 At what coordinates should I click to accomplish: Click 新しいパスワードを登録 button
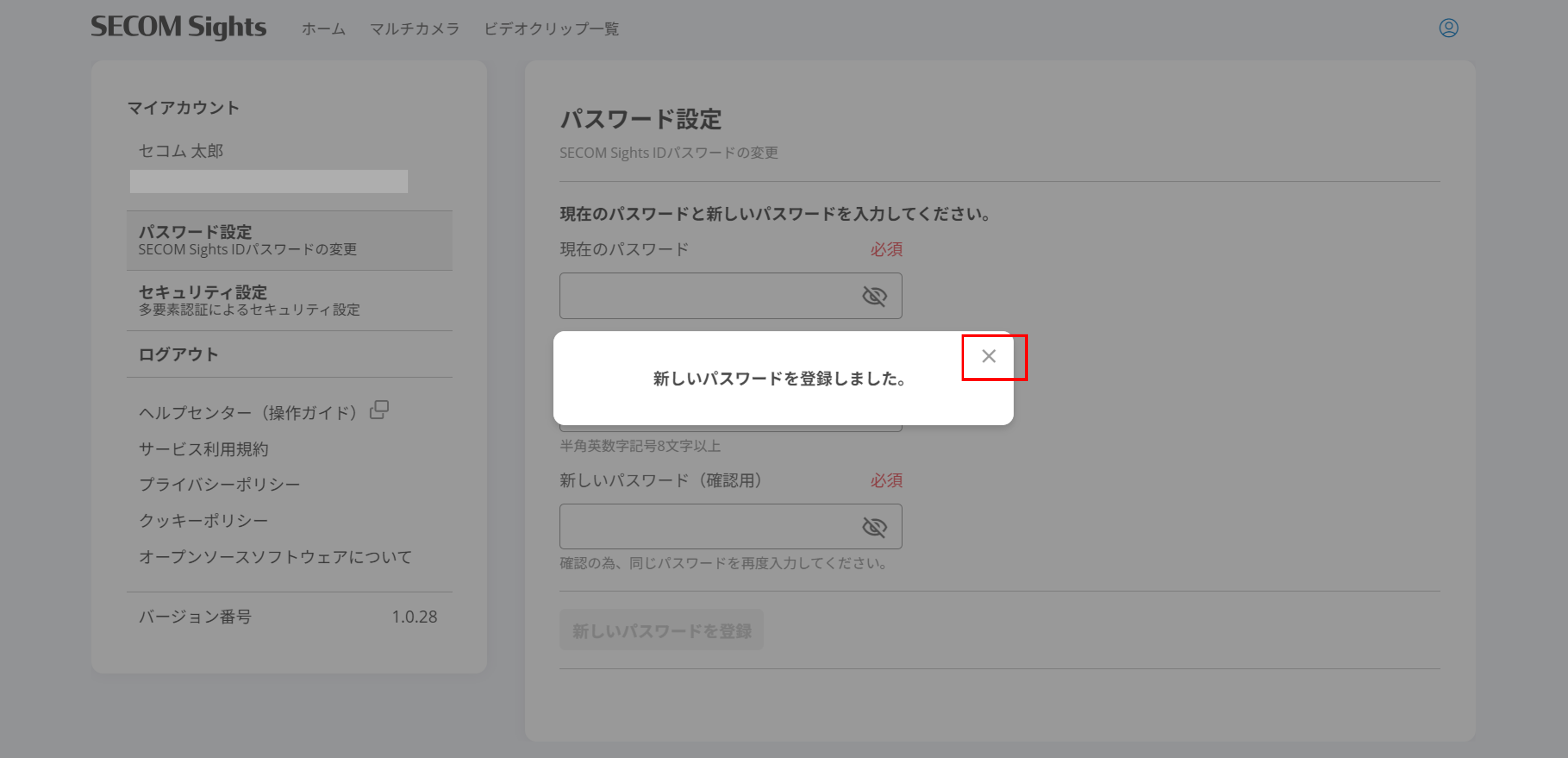point(661,630)
